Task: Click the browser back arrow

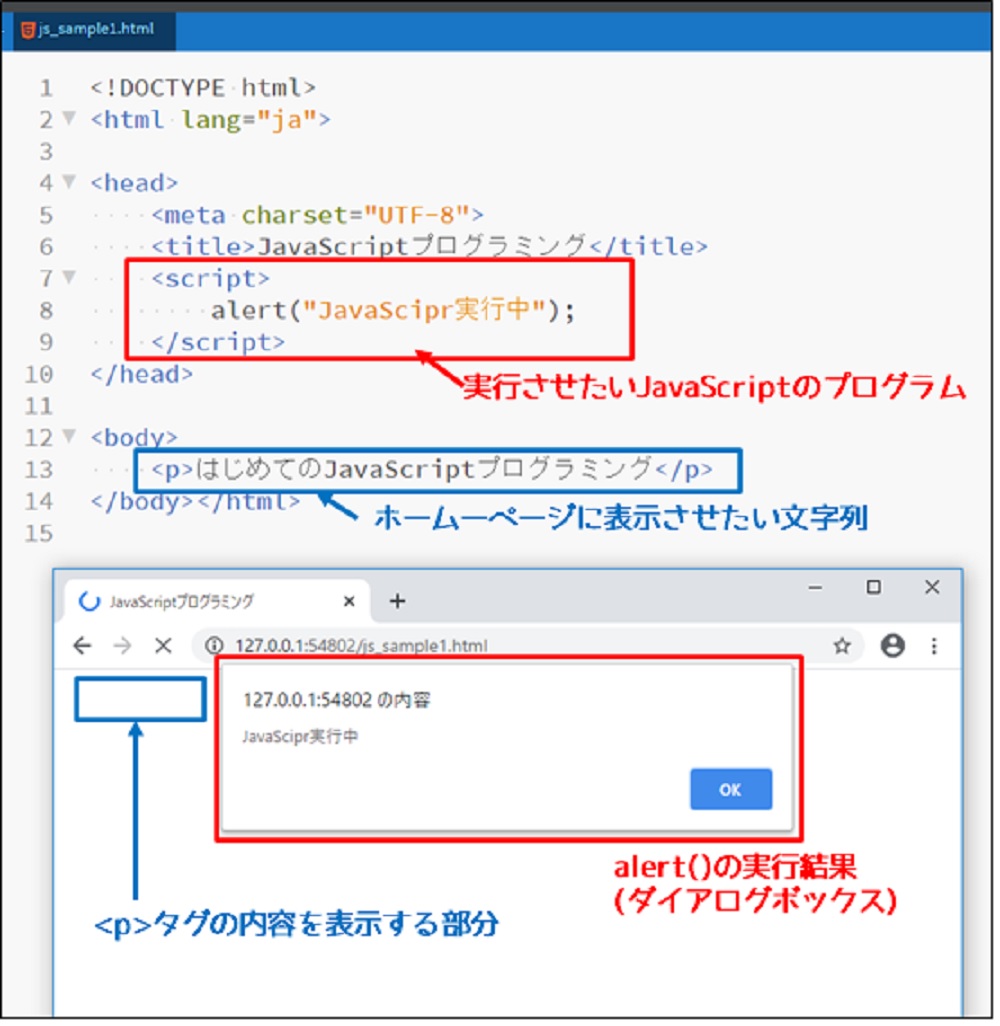Action: [82, 646]
